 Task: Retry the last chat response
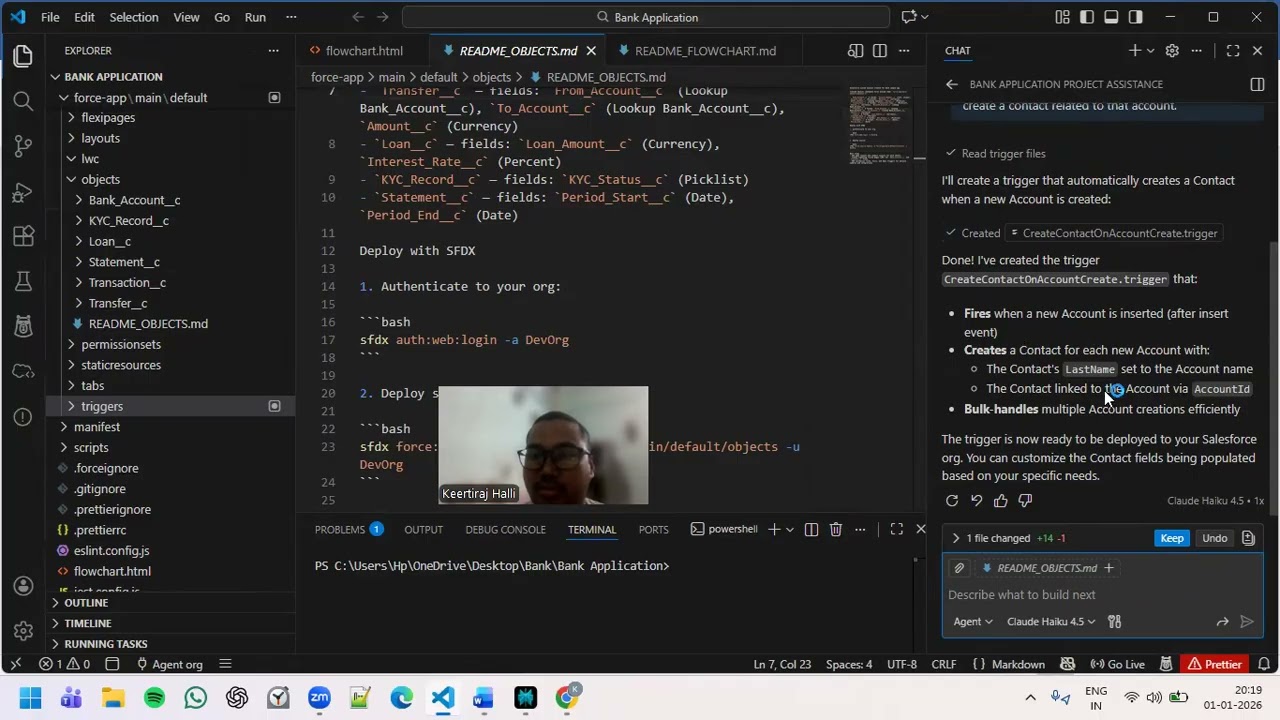(952, 501)
